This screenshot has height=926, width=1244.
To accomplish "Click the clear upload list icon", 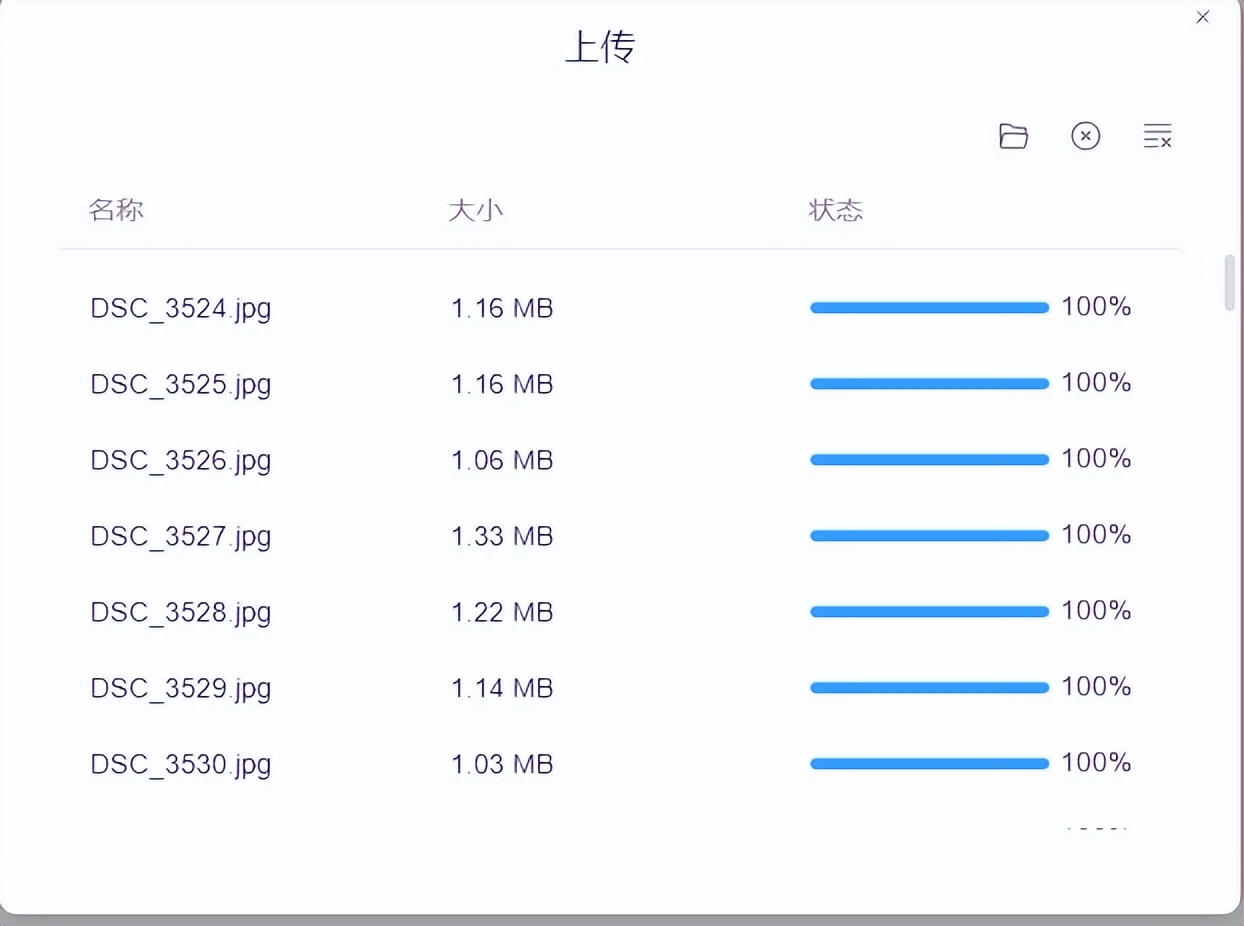I will click(x=1157, y=136).
